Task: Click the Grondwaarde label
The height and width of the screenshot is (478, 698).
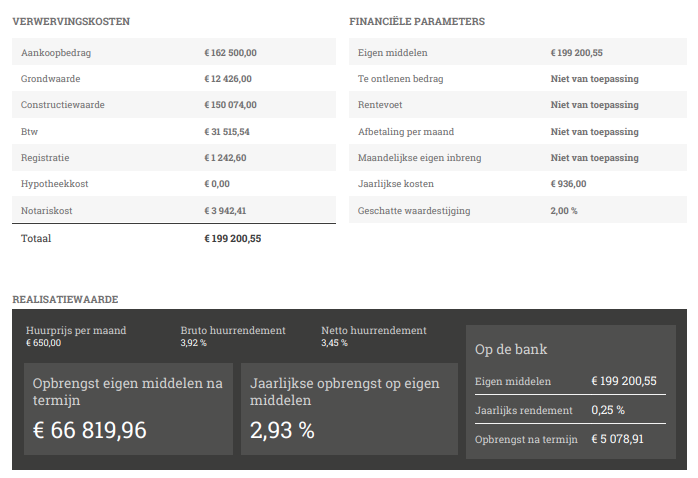Action: pyautogui.click(x=50, y=79)
